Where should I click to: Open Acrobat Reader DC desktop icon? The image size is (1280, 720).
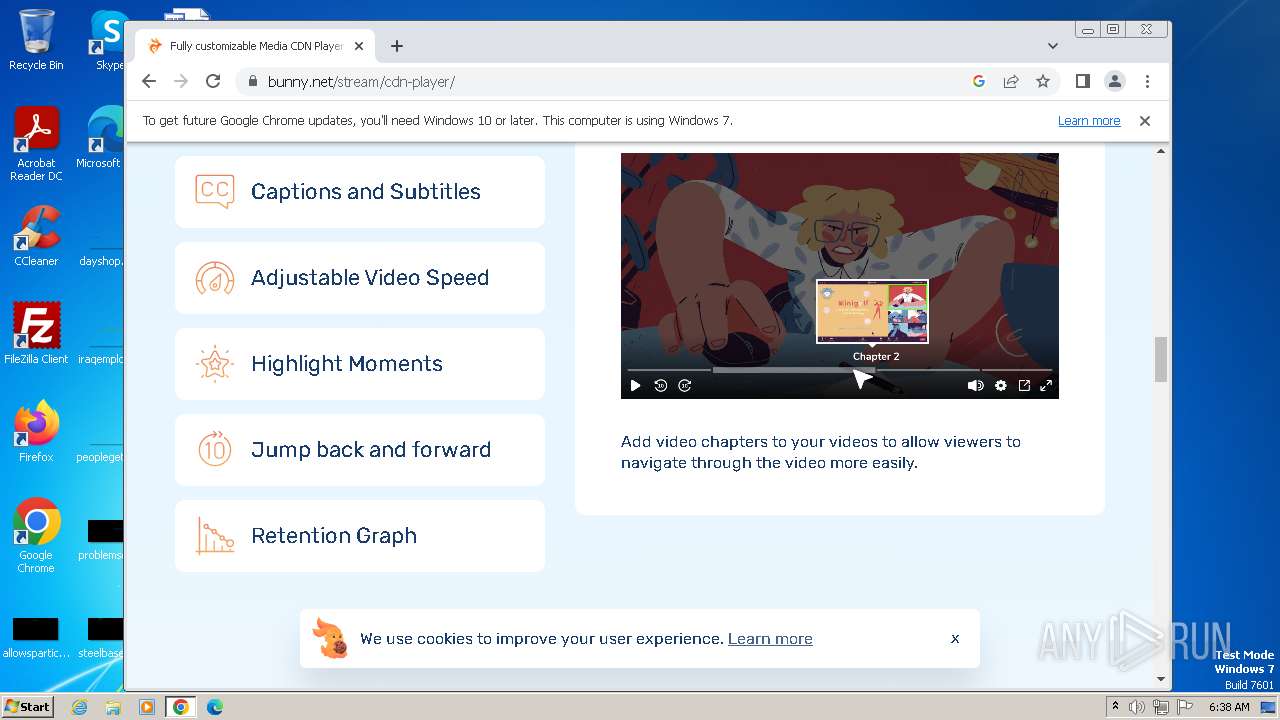(x=36, y=144)
